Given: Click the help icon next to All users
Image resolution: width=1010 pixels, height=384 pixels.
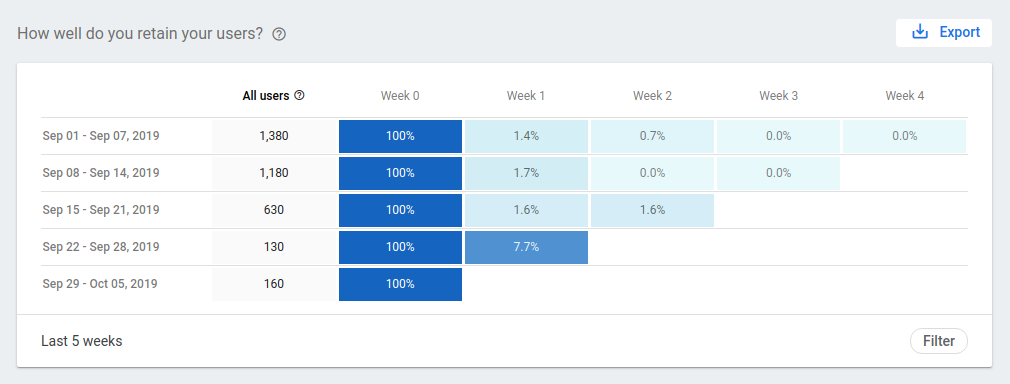Looking at the screenshot, I should coord(299,95).
